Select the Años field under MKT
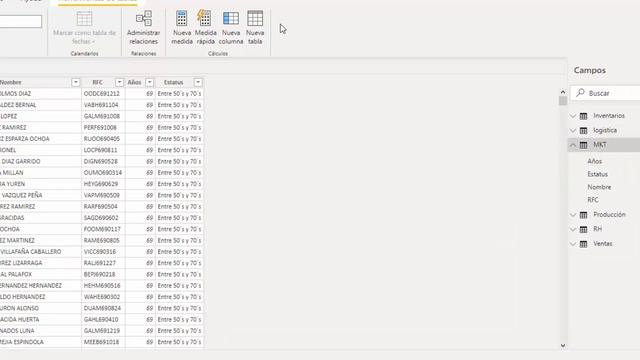This screenshot has height=360, width=640. coord(594,161)
